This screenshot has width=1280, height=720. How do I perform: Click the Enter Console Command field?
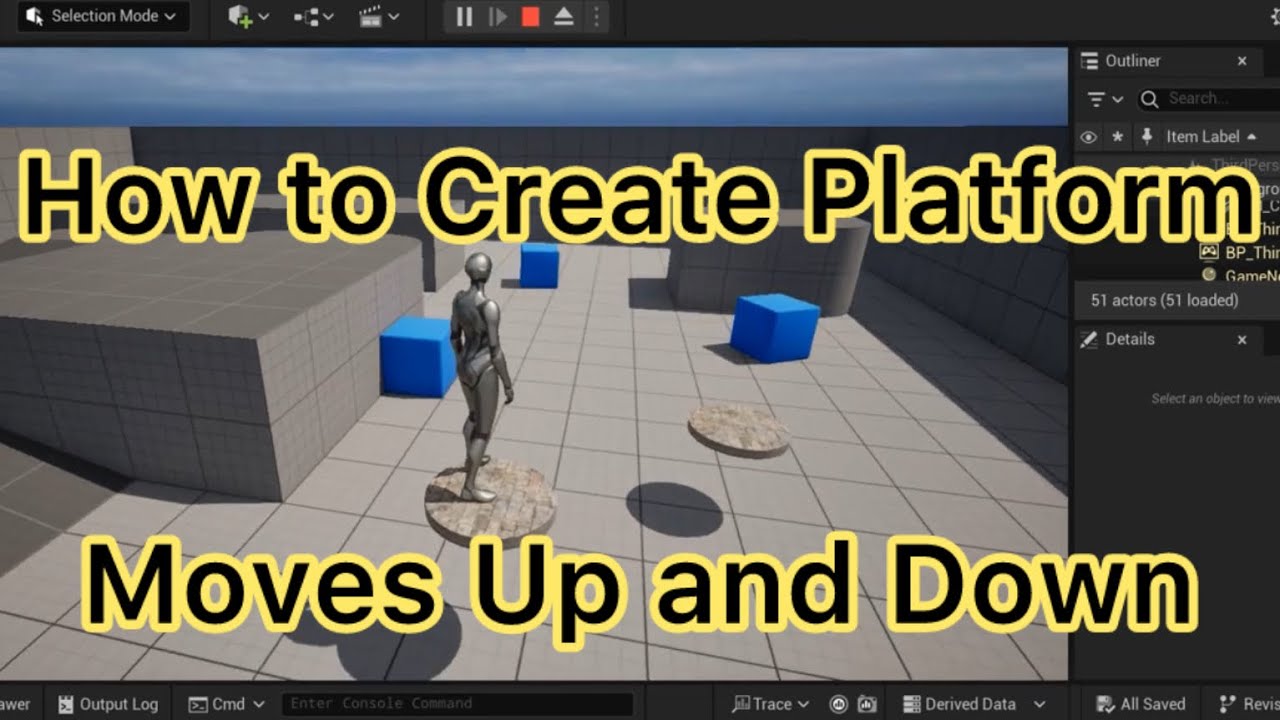pyautogui.click(x=457, y=704)
